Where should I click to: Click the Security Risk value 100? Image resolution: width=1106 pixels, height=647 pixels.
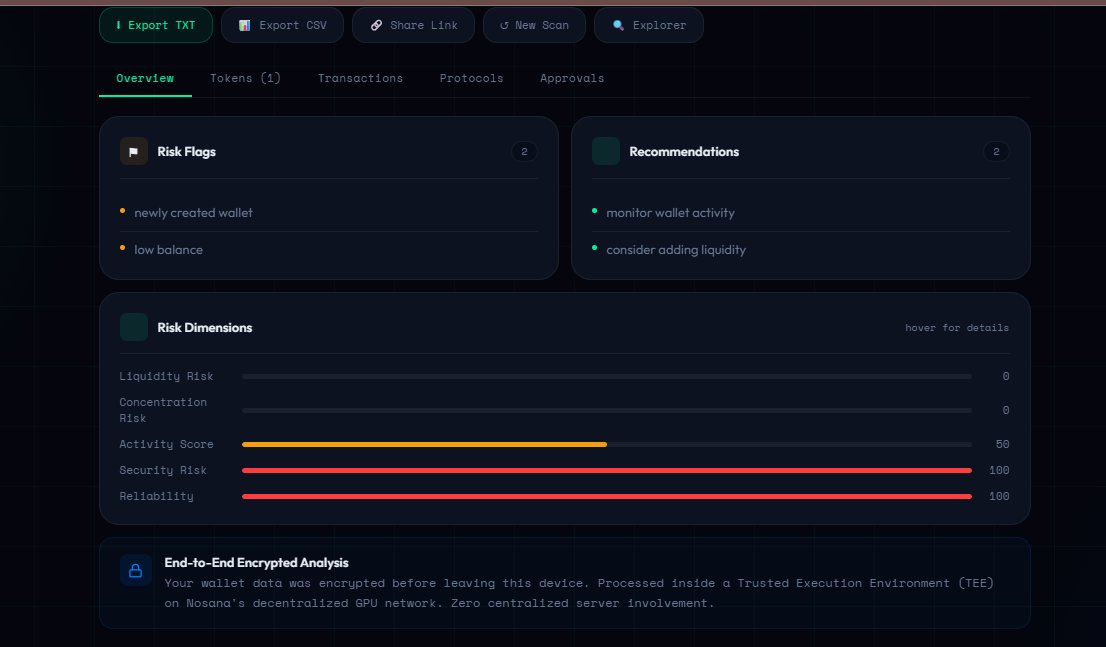999,471
